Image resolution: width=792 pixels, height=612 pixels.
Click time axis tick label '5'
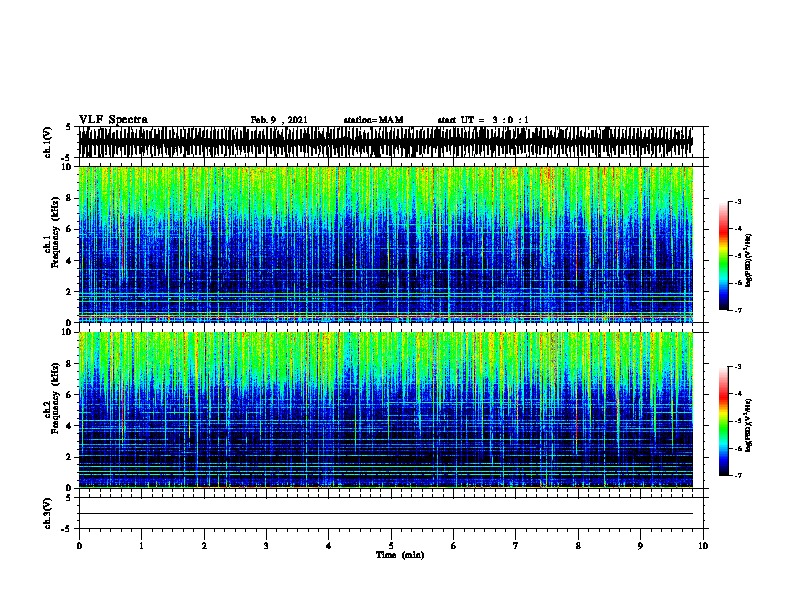click(x=391, y=546)
